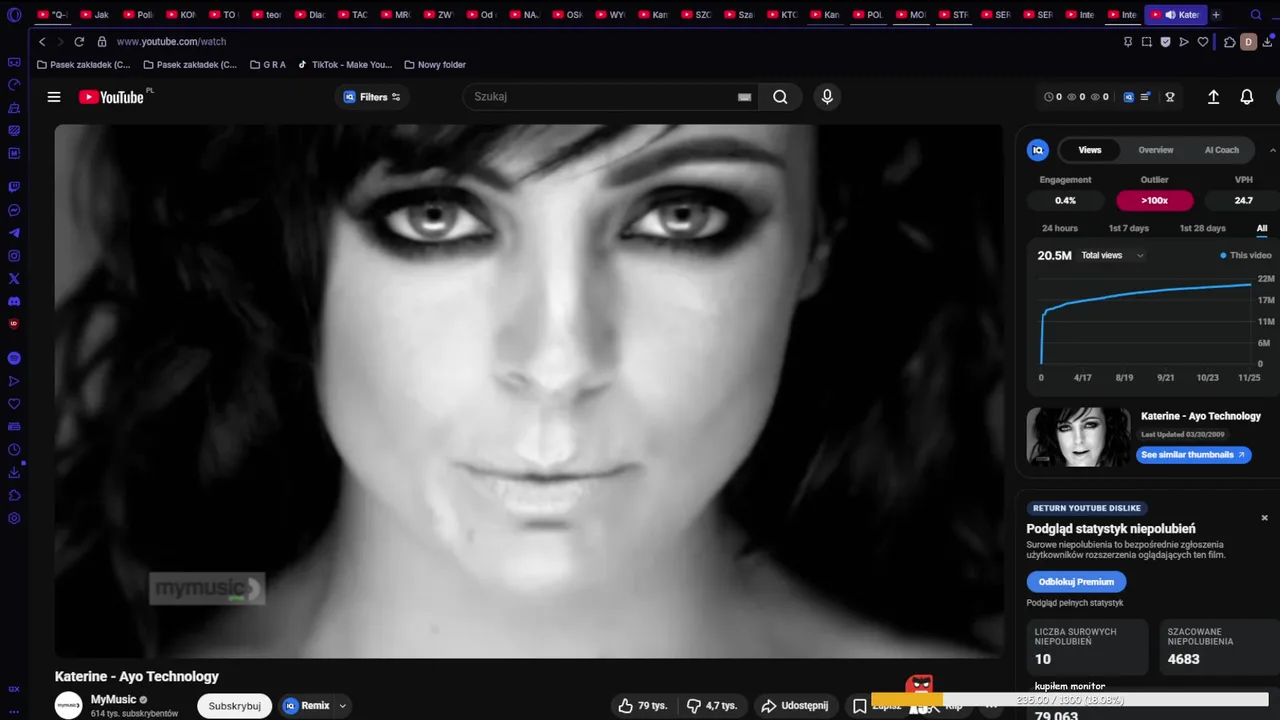Open the Nowy folder bookmark folder

[x=435, y=65]
